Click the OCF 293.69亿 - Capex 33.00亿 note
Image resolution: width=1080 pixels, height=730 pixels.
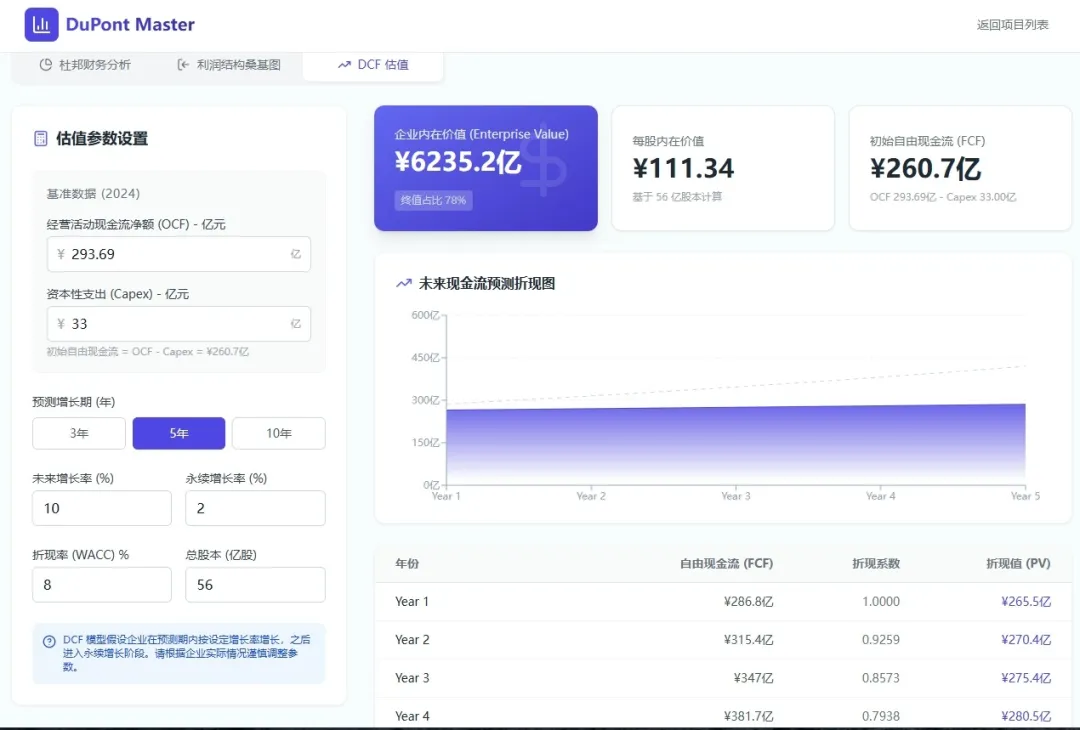click(943, 197)
